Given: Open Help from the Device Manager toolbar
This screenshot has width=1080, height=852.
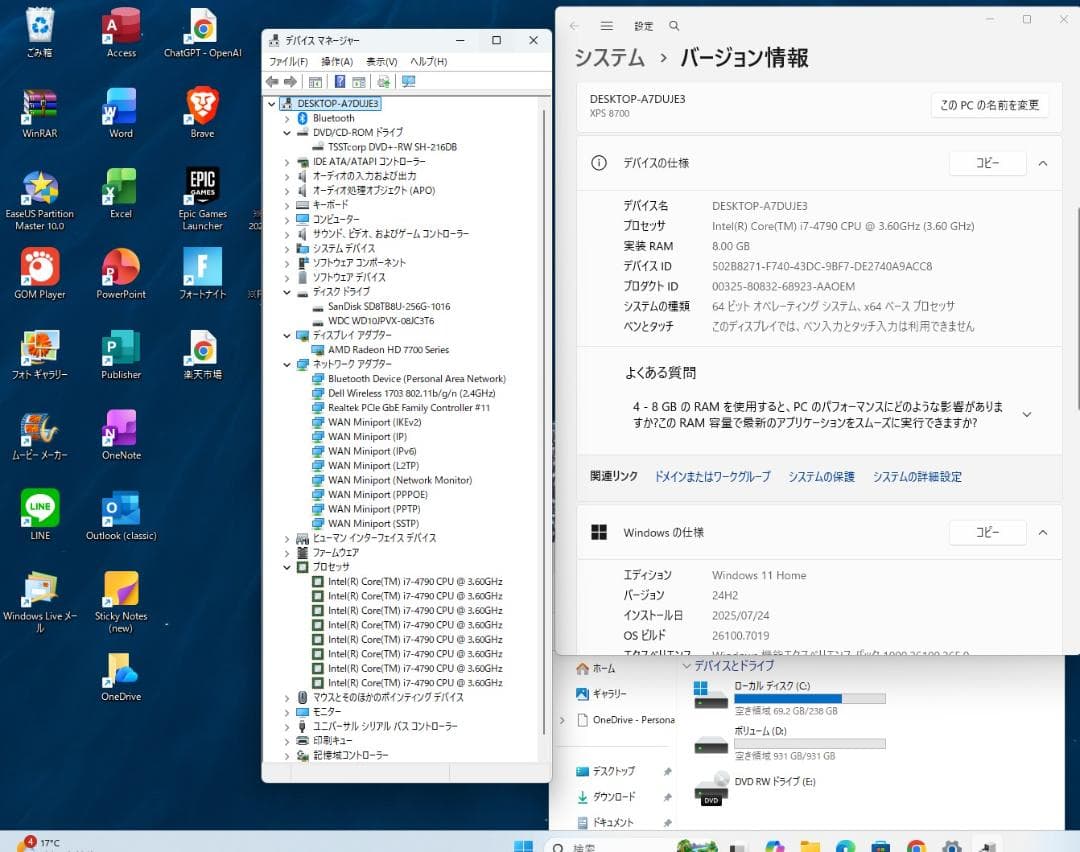Looking at the screenshot, I should pos(339,82).
